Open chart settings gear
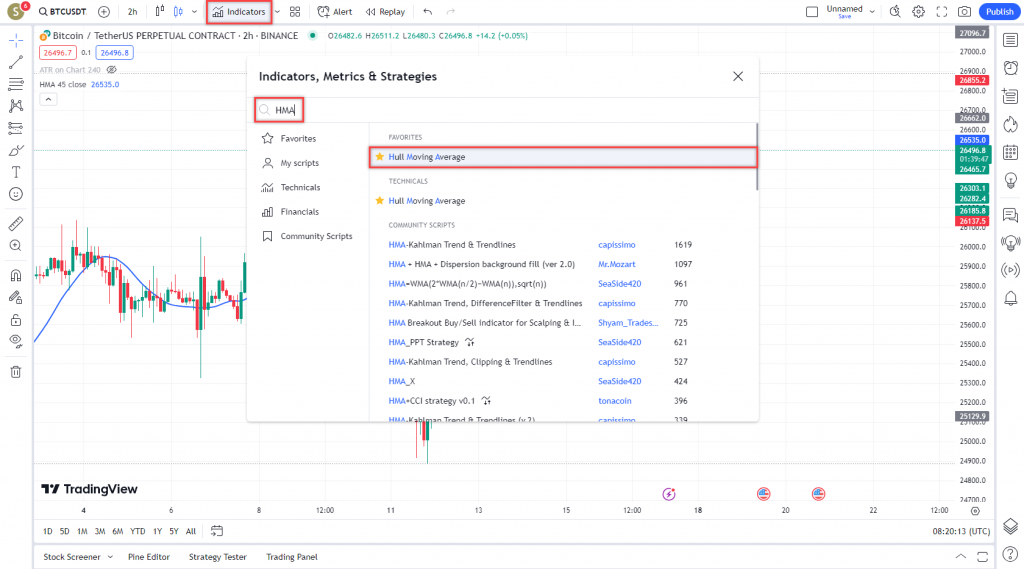This screenshot has width=1024, height=569. tap(919, 12)
